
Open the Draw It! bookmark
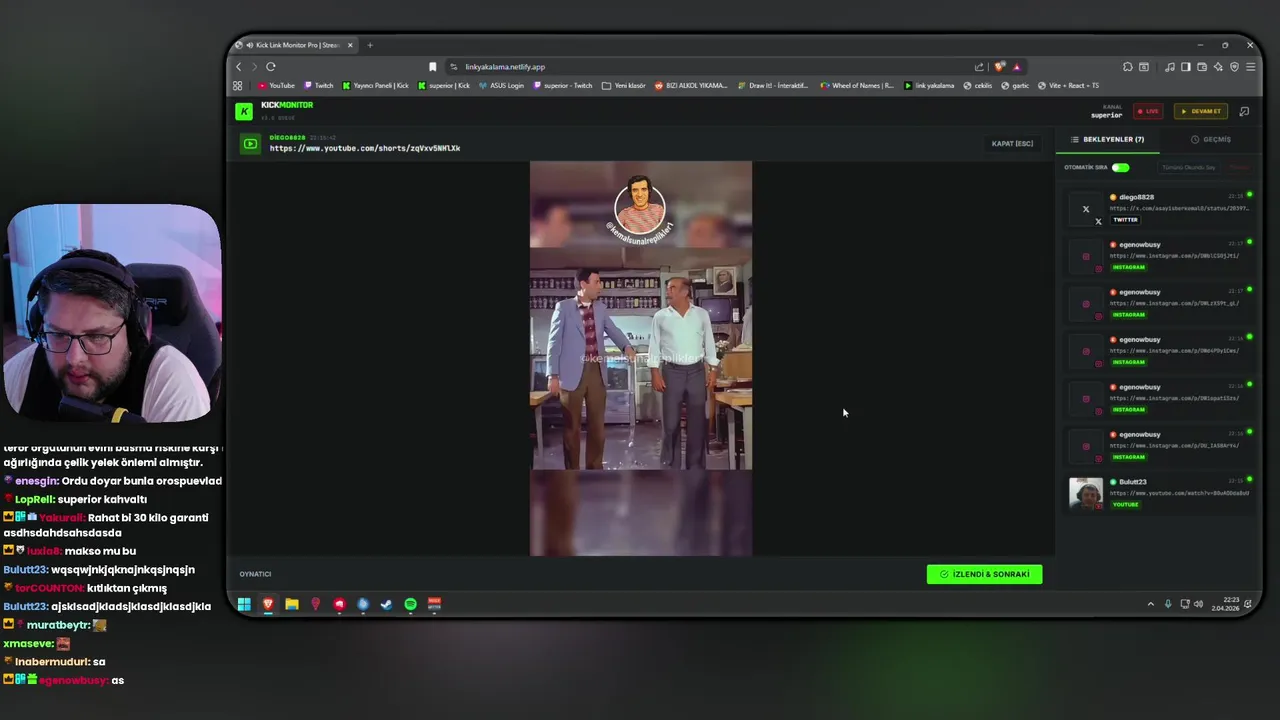tap(774, 85)
